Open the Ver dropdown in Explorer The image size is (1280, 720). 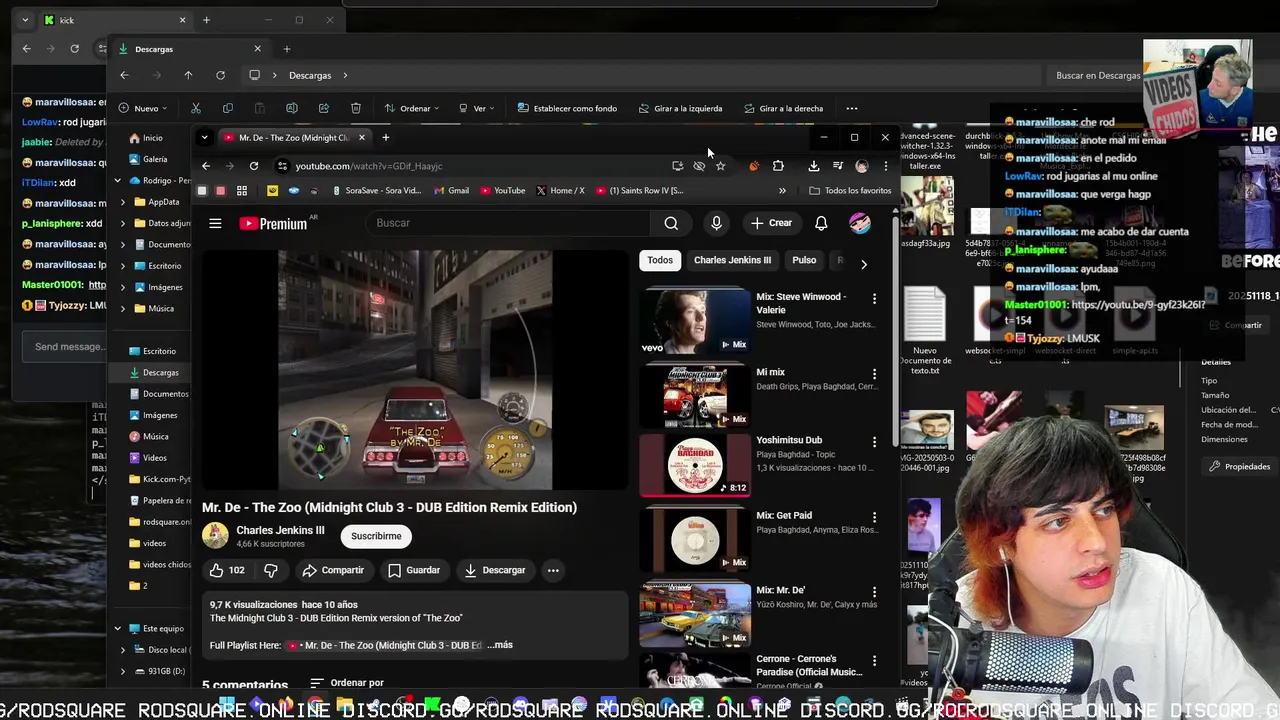click(479, 108)
